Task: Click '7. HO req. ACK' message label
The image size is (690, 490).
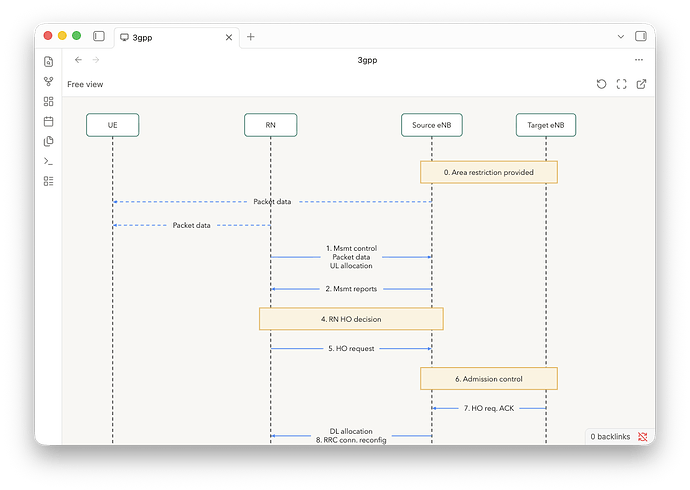Action: 489,408
